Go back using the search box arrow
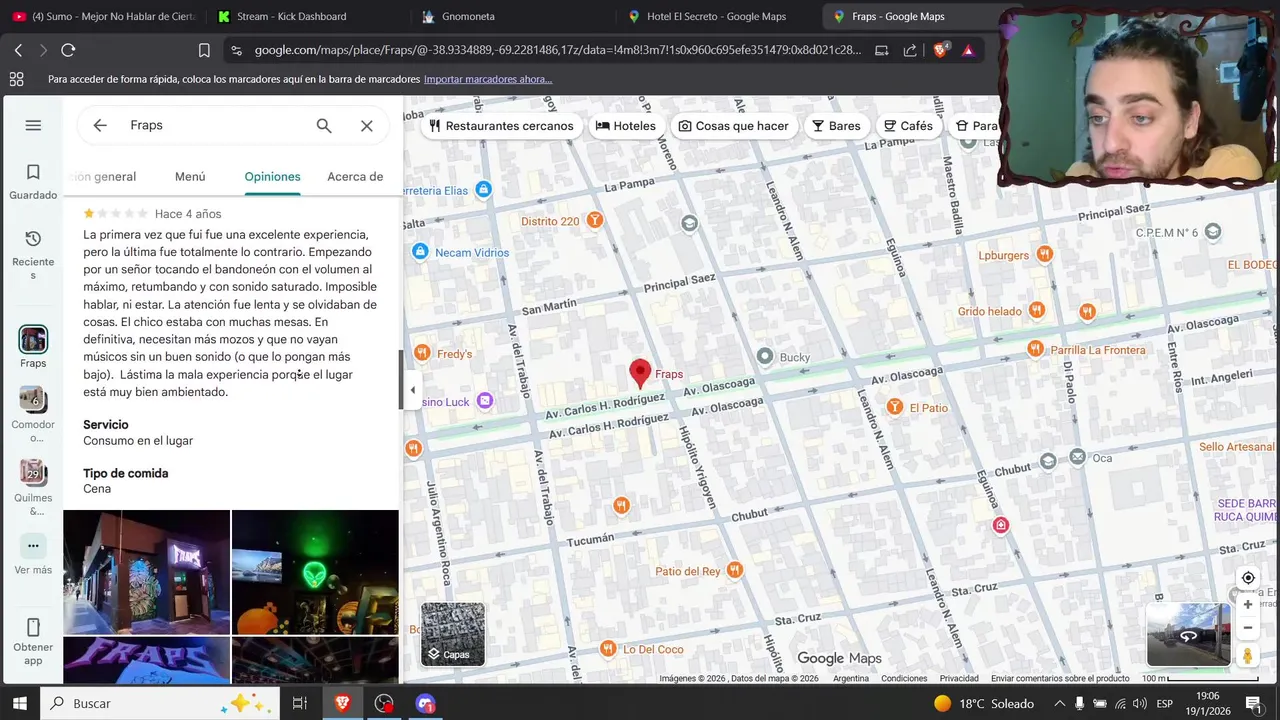Image resolution: width=1280 pixels, height=720 pixels. (x=100, y=125)
